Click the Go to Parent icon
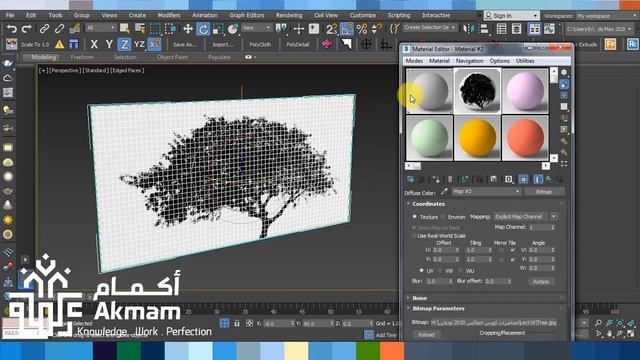 point(549,179)
